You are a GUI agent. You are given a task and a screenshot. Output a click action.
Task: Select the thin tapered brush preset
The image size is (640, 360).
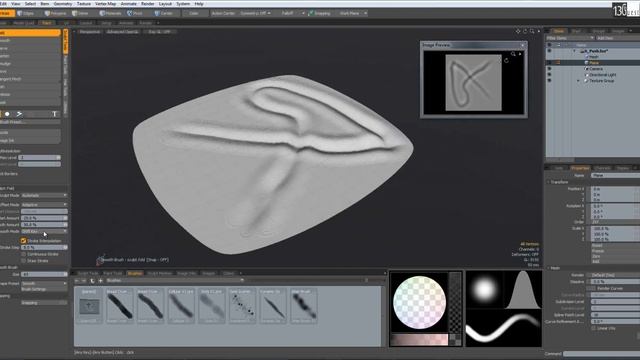pyautogui.click(x=273, y=306)
